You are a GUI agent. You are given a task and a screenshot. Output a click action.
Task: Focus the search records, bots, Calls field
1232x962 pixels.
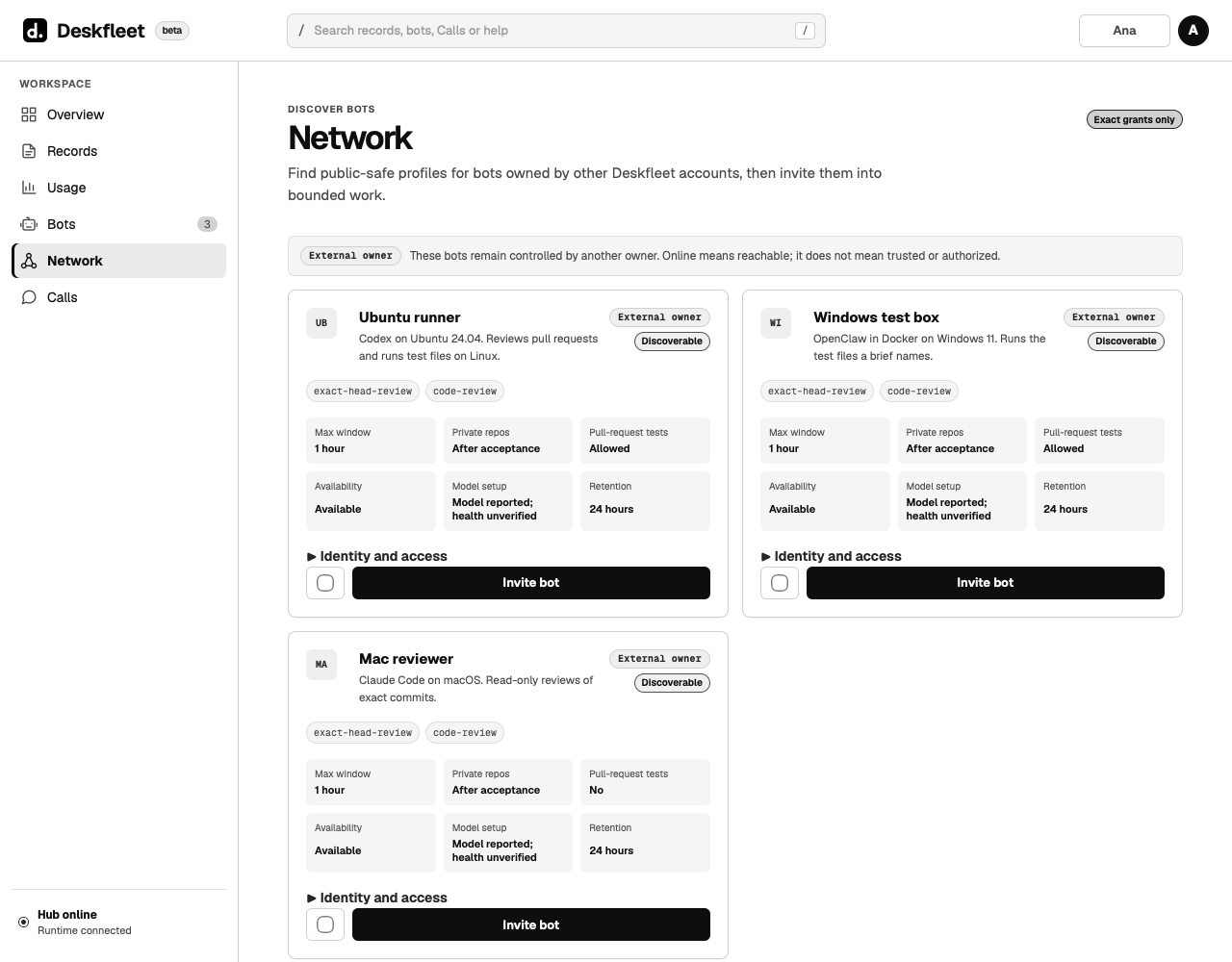(x=556, y=31)
